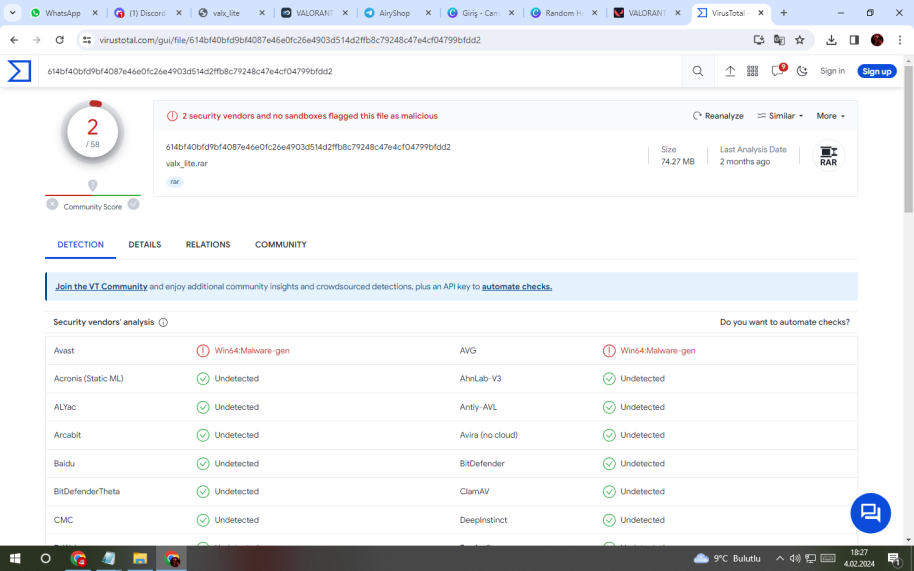
Task: Close the VirusTotal tab
Action: pos(761,13)
